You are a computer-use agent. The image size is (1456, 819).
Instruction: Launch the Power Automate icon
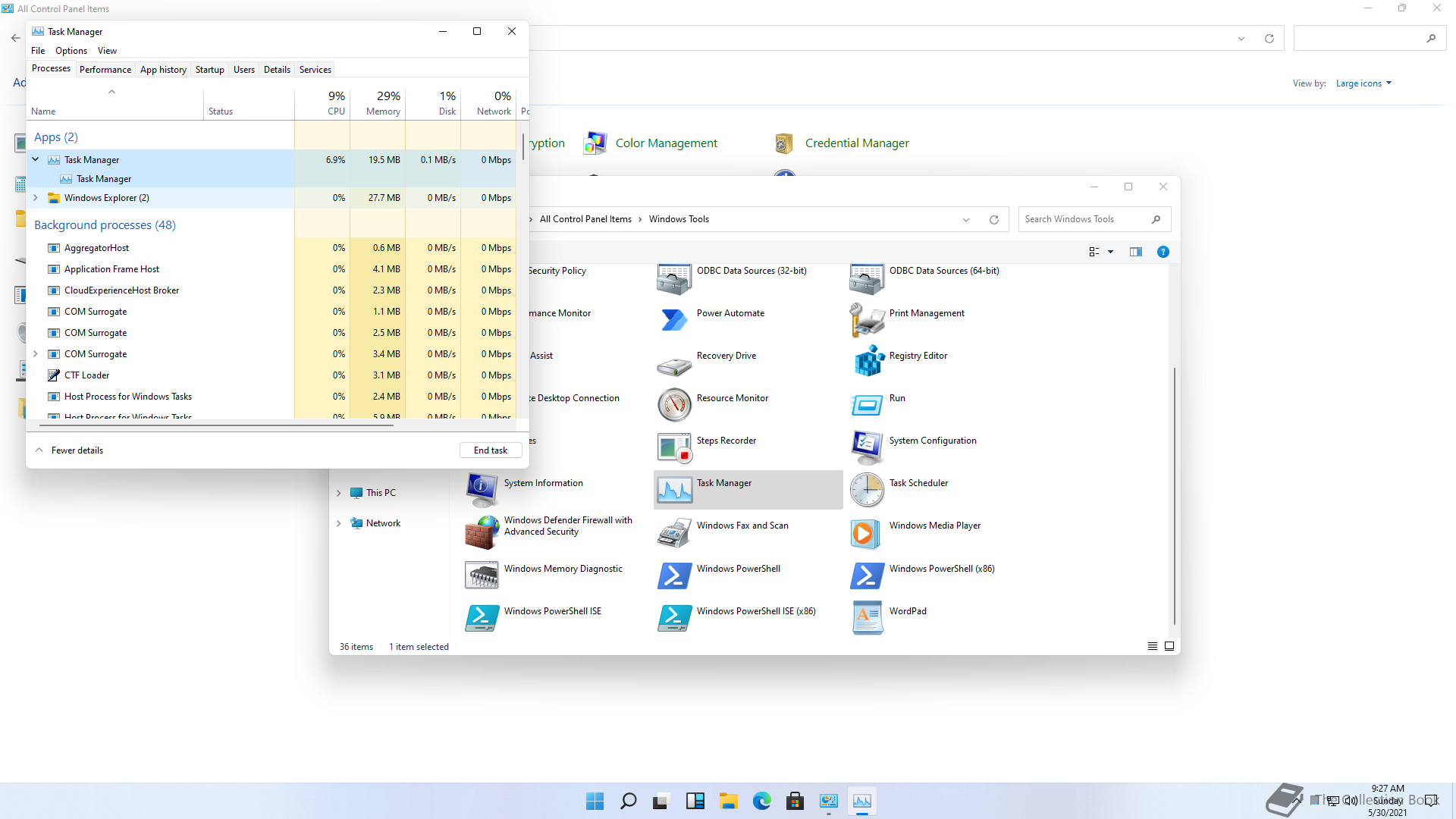(x=674, y=320)
